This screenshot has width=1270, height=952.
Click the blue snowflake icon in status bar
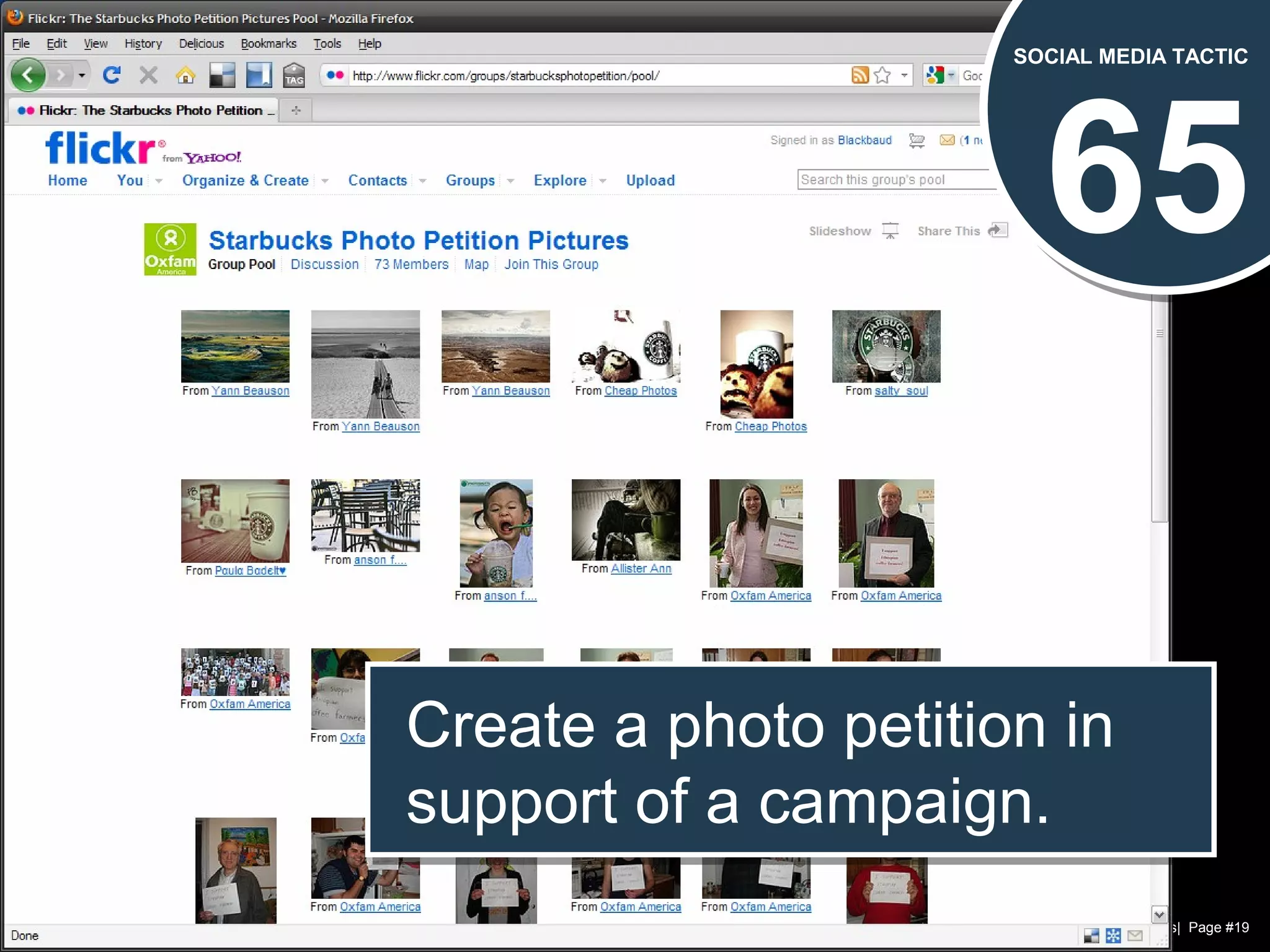tap(1113, 936)
